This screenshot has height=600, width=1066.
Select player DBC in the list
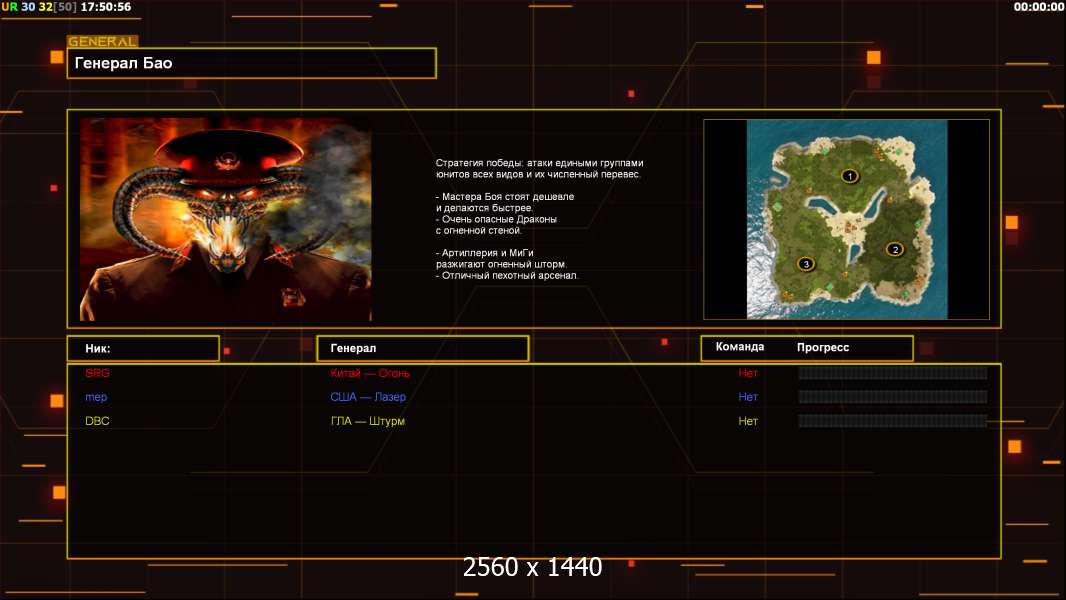[x=98, y=421]
